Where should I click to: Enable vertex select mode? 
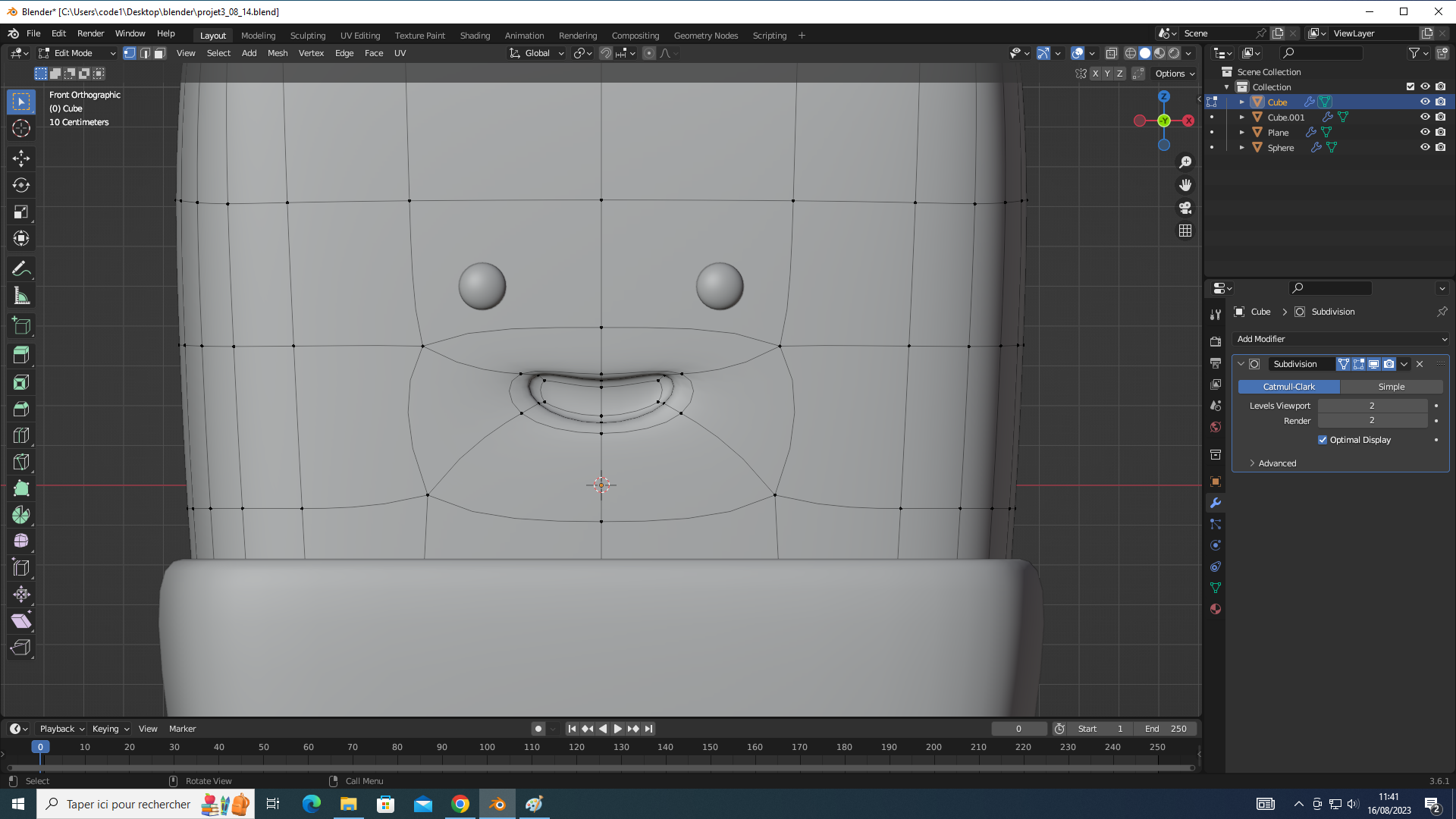[130, 53]
